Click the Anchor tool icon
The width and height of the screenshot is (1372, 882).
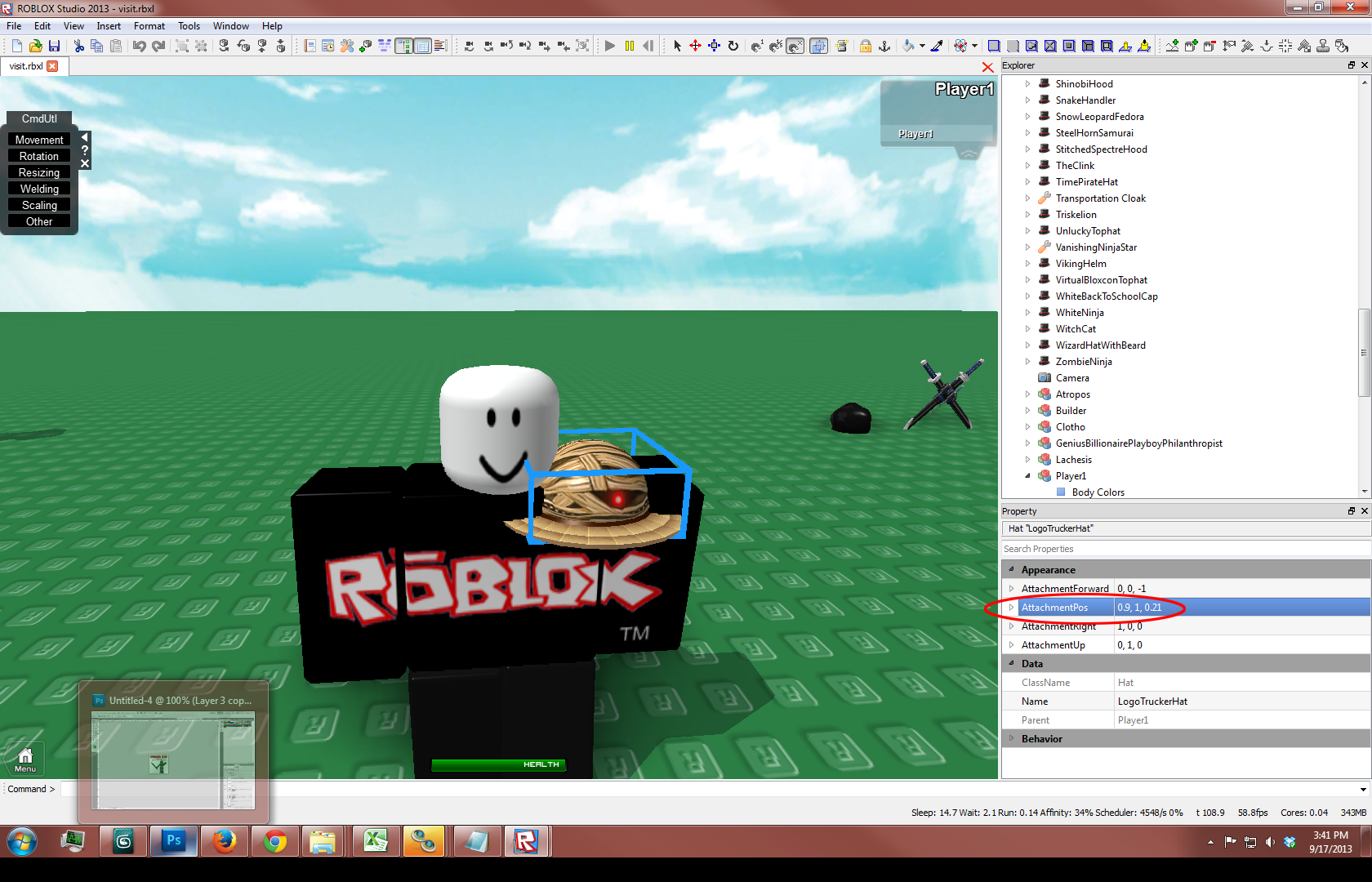pos(884,46)
